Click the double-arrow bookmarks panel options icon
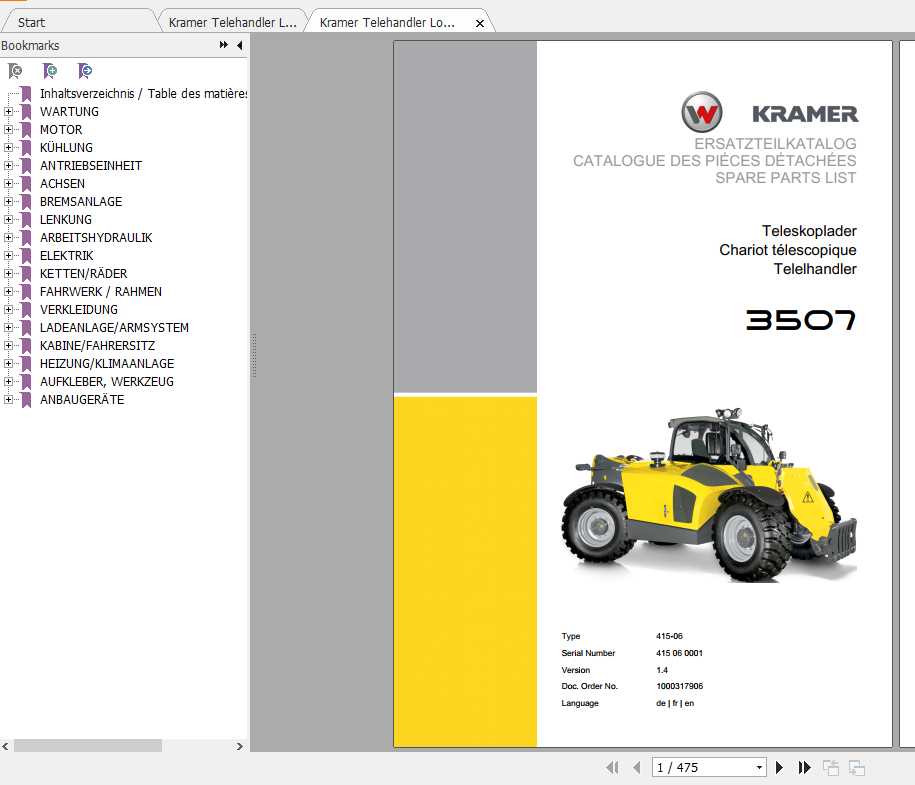Viewport: 915px width, 785px height. point(224,46)
